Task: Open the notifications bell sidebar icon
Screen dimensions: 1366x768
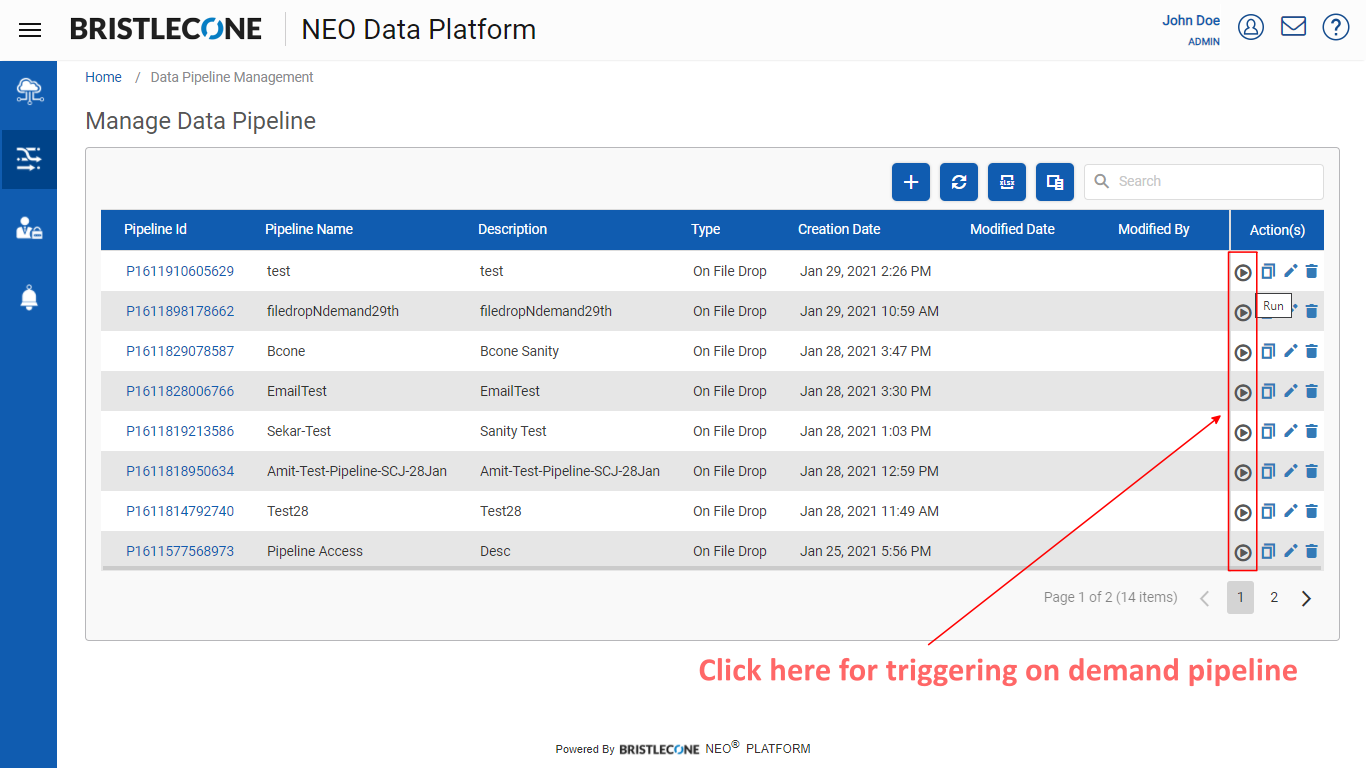Action: (29, 297)
